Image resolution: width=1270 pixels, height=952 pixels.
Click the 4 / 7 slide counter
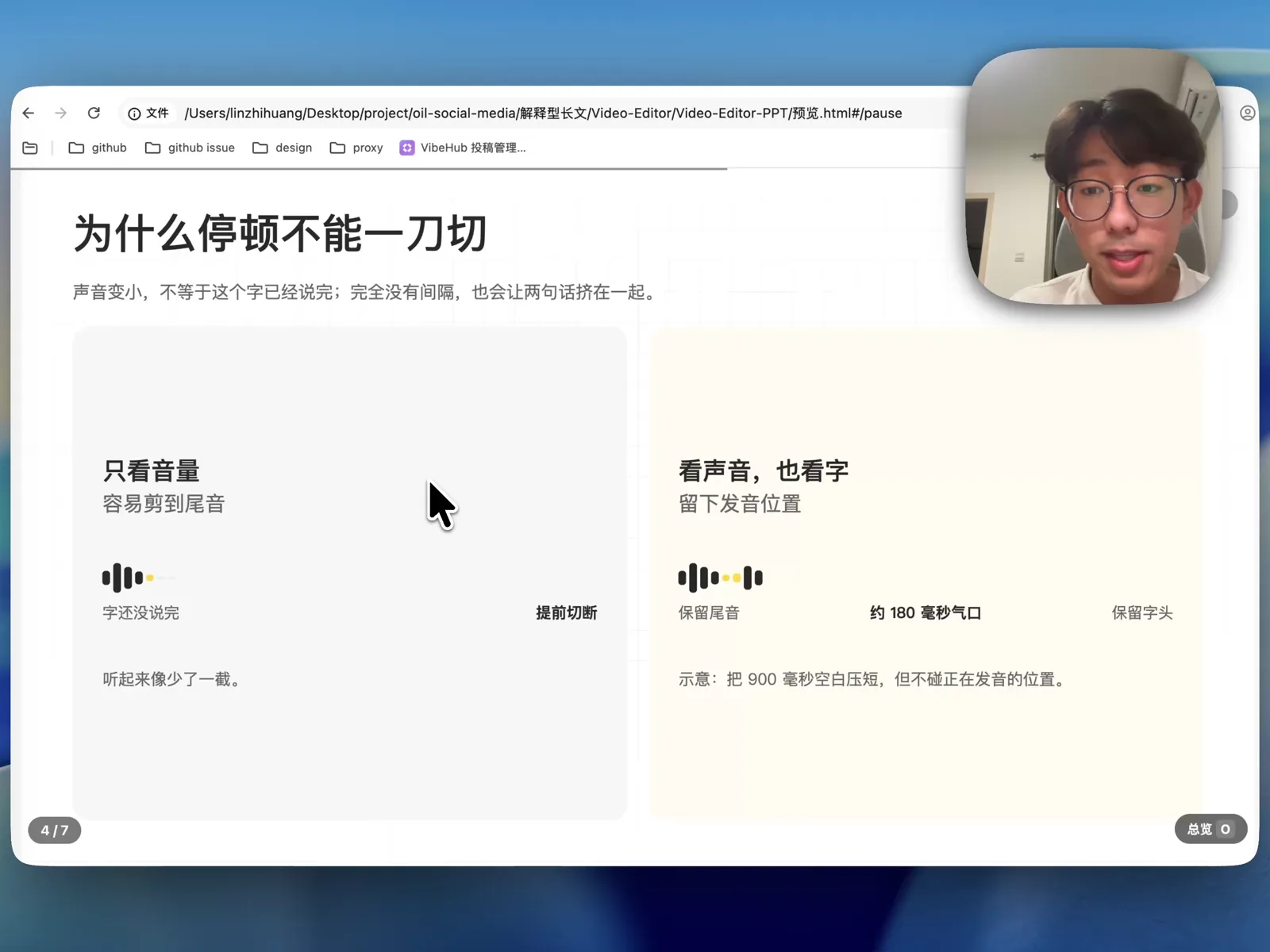(55, 830)
